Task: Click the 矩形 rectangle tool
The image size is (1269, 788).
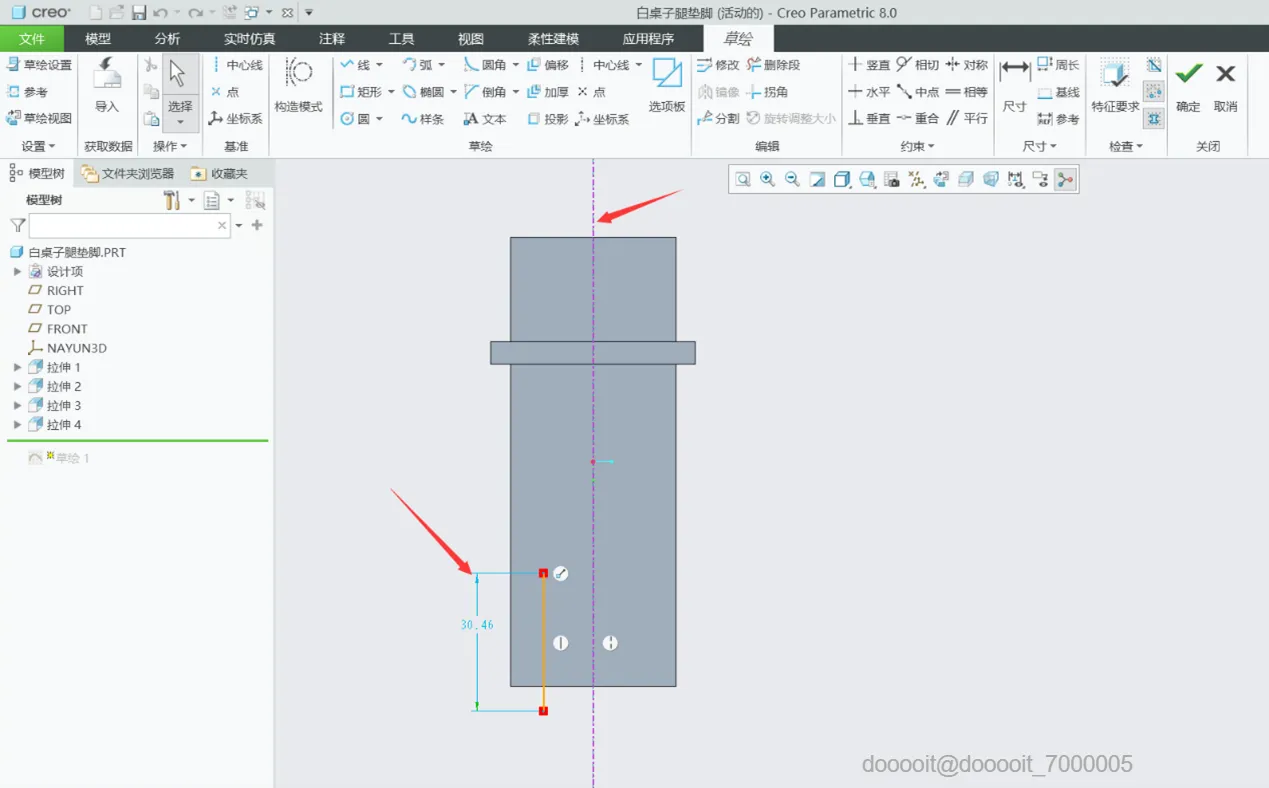Action: tap(361, 92)
